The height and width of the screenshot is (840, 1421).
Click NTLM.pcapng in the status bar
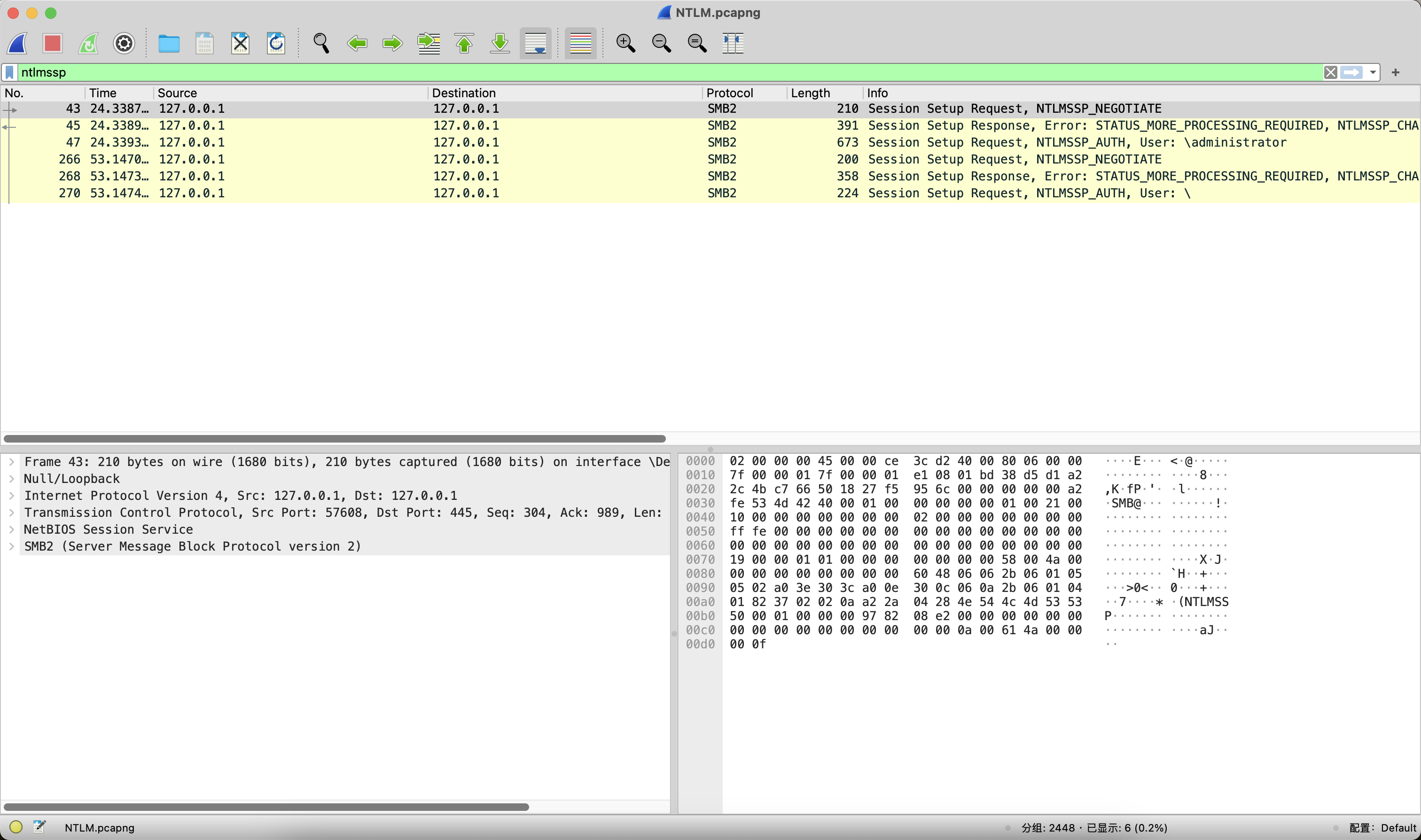tap(100, 827)
